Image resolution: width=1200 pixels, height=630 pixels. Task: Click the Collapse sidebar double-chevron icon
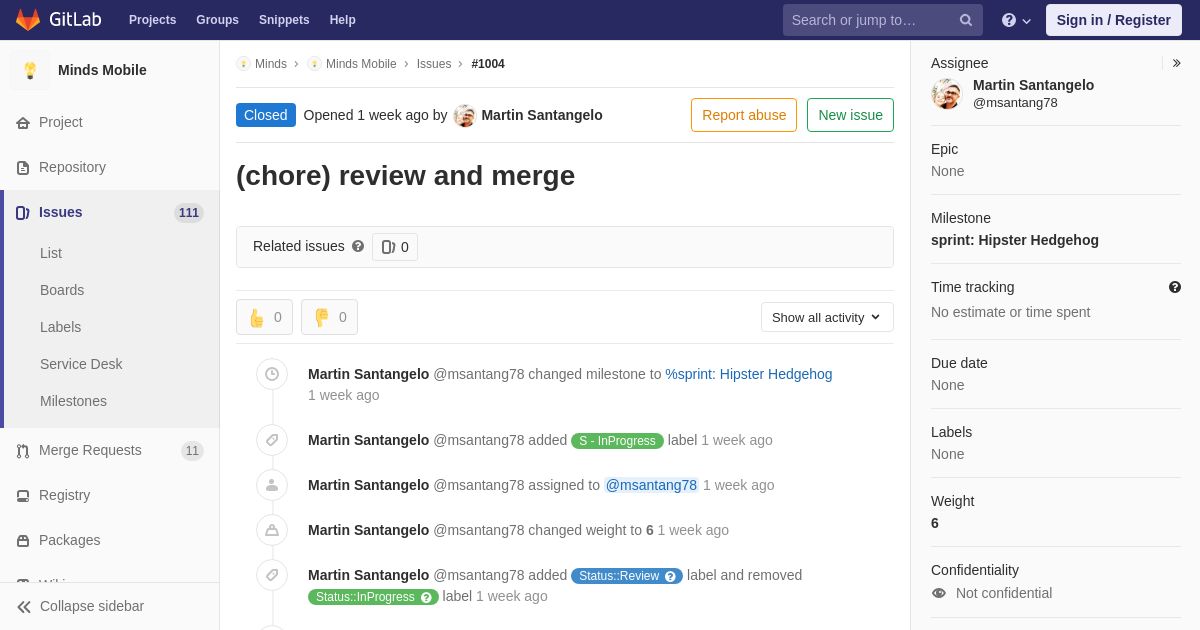tap(24, 607)
